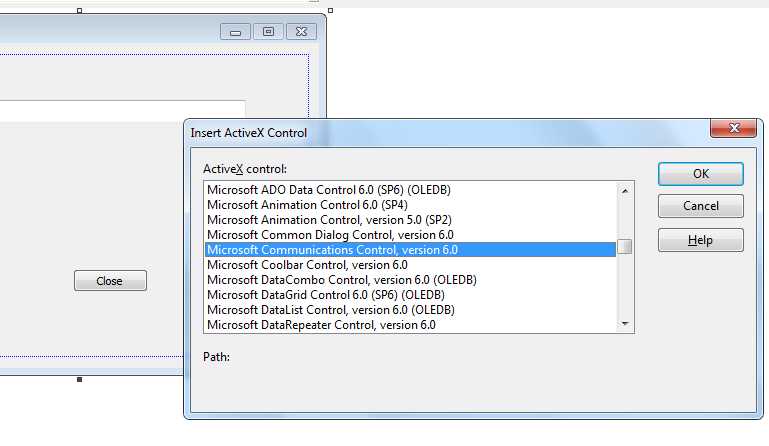Select Microsoft Common Dialog Control, version 6.0
769x446 pixels.
click(410, 235)
